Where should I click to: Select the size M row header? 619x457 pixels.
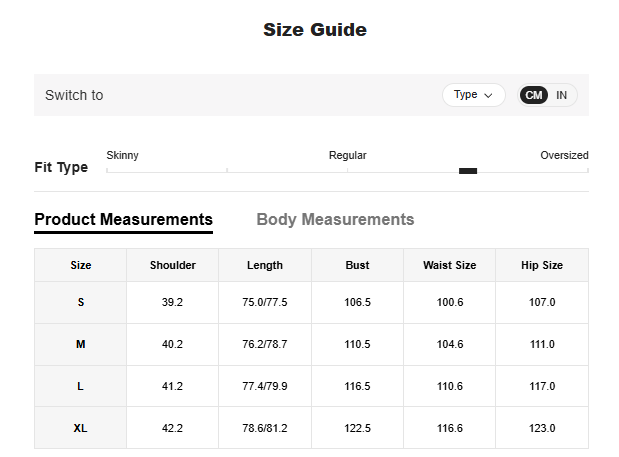click(81, 344)
